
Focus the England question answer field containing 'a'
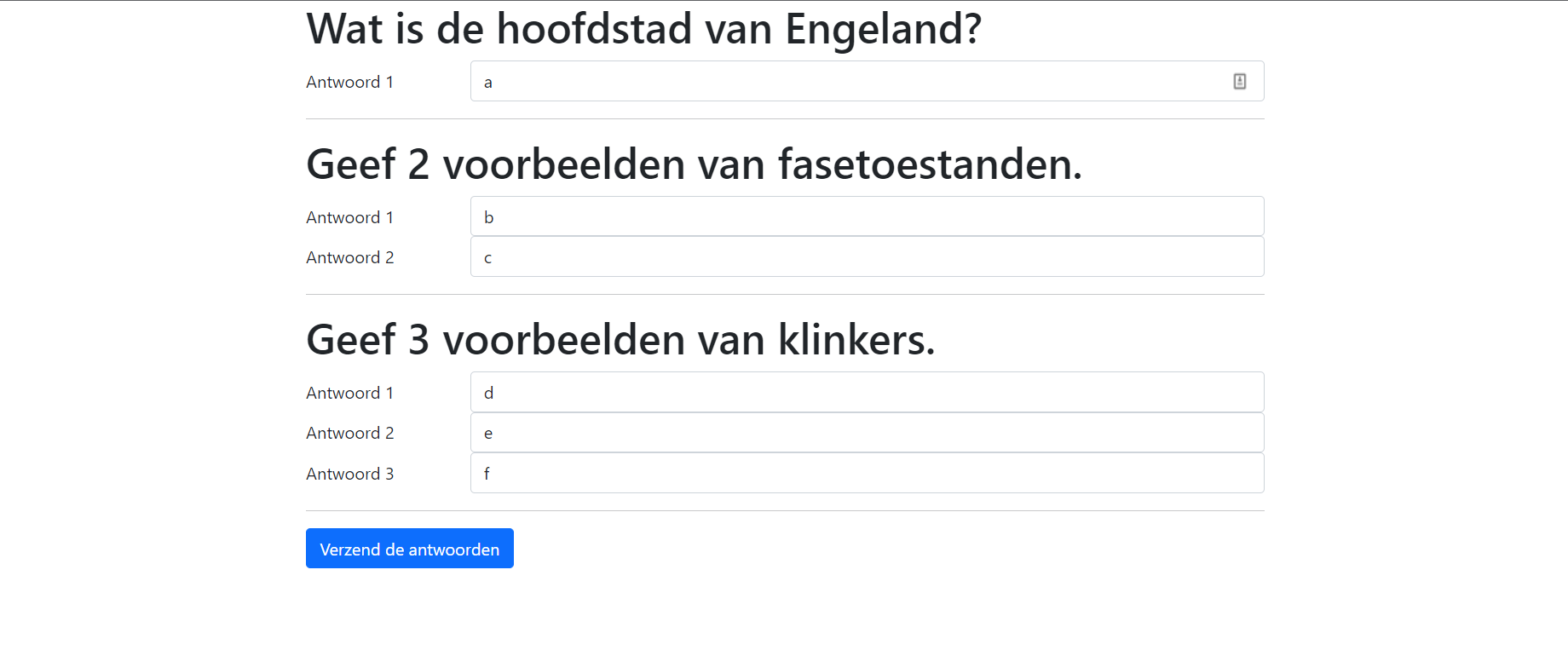point(867,81)
